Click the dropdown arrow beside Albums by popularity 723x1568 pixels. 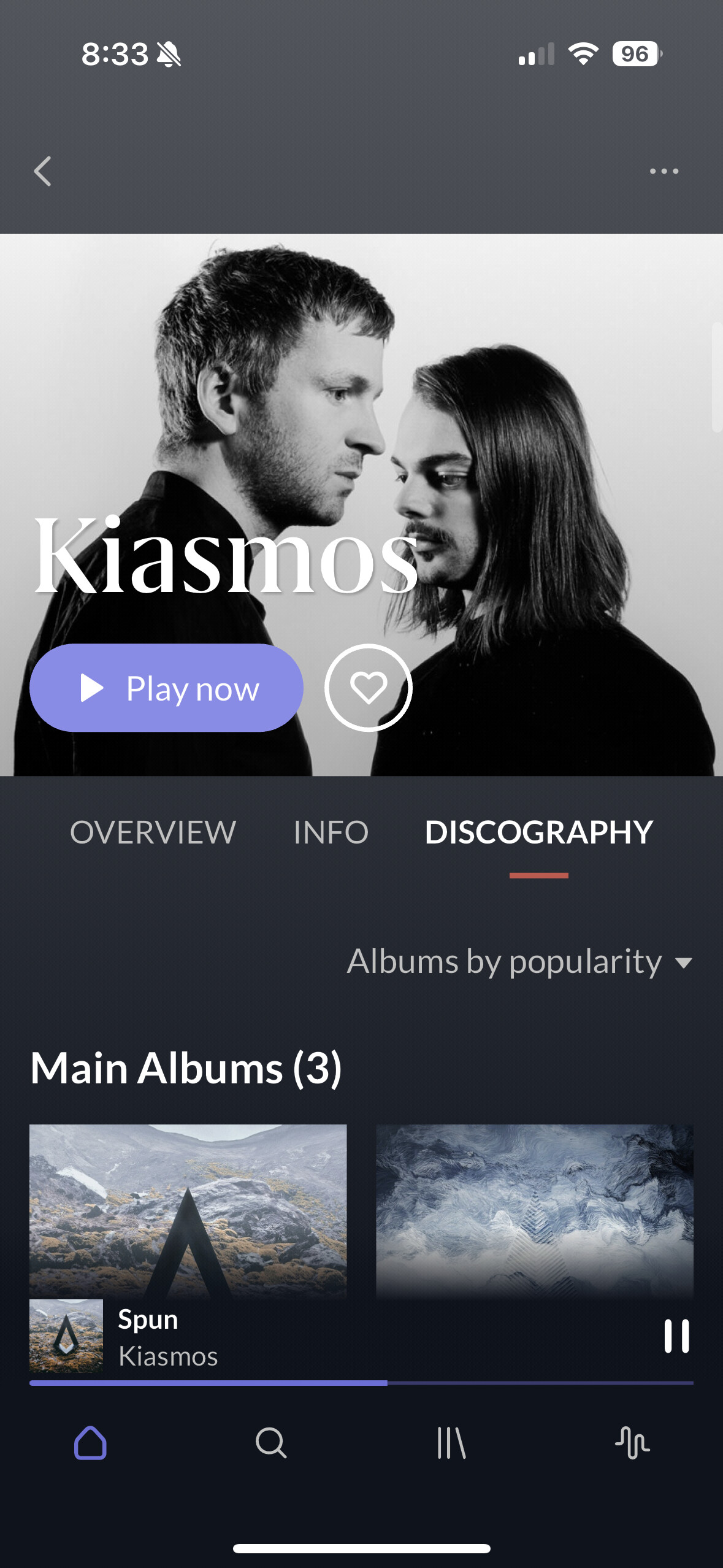[684, 963]
